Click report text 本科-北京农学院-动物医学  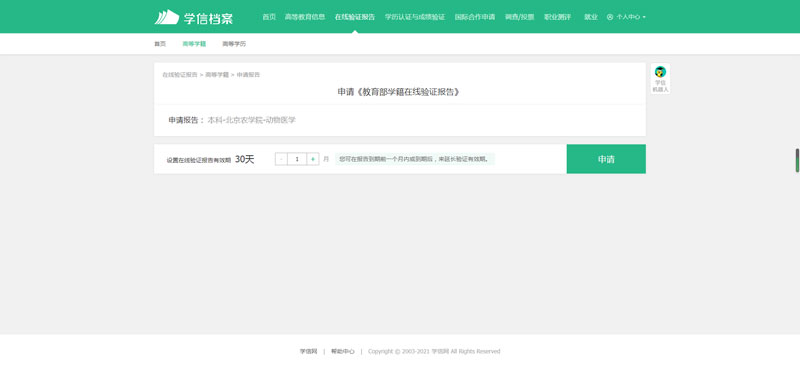pos(252,120)
